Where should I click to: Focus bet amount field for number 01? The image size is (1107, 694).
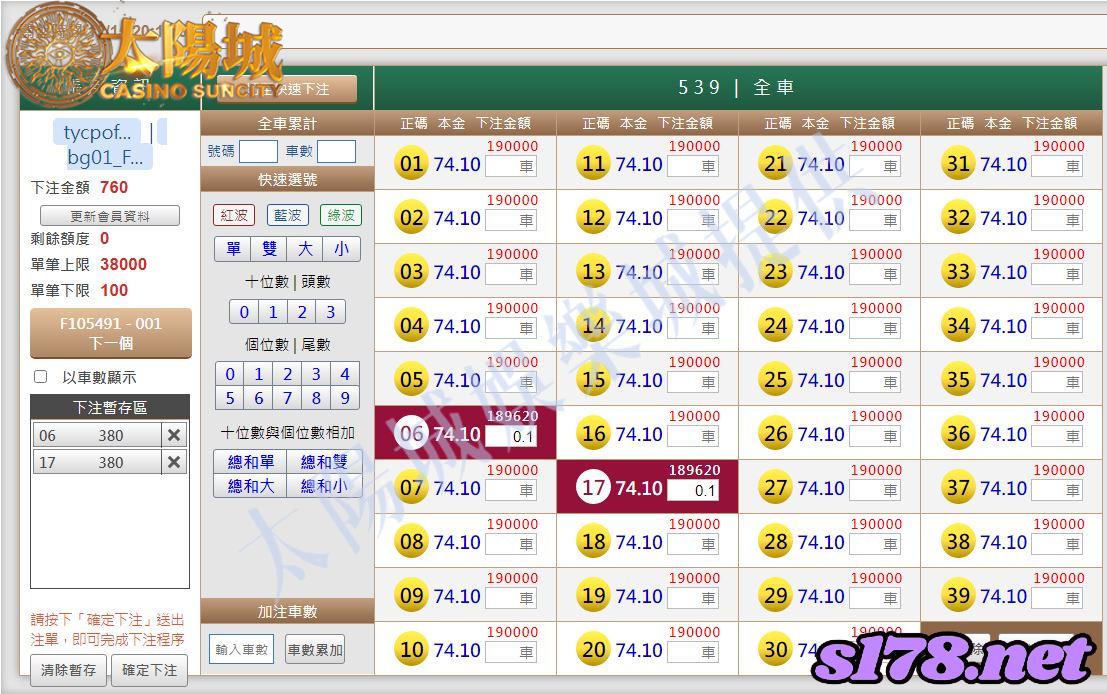(x=511, y=166)
